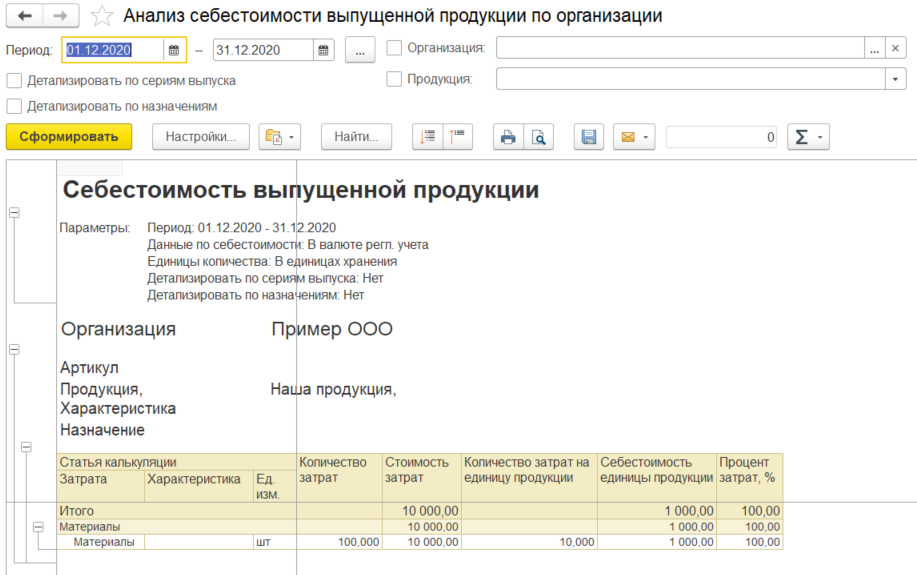Toggle Детализировать по назначениям checkbox
Screen dimensions: 917x575
tap(14, 106)
